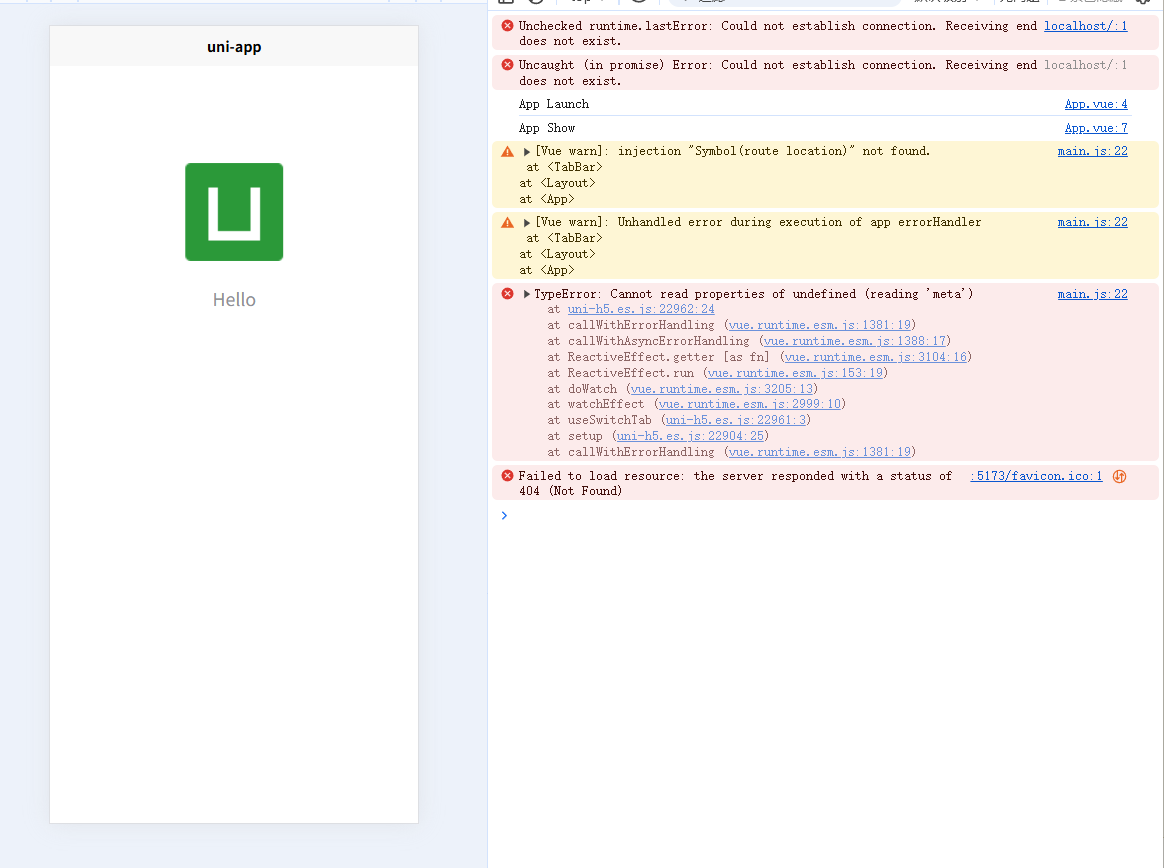Click the error icon beside TypeError message
The width and height of the screenshot is (1164, 868).
click(x=508, y=294)
